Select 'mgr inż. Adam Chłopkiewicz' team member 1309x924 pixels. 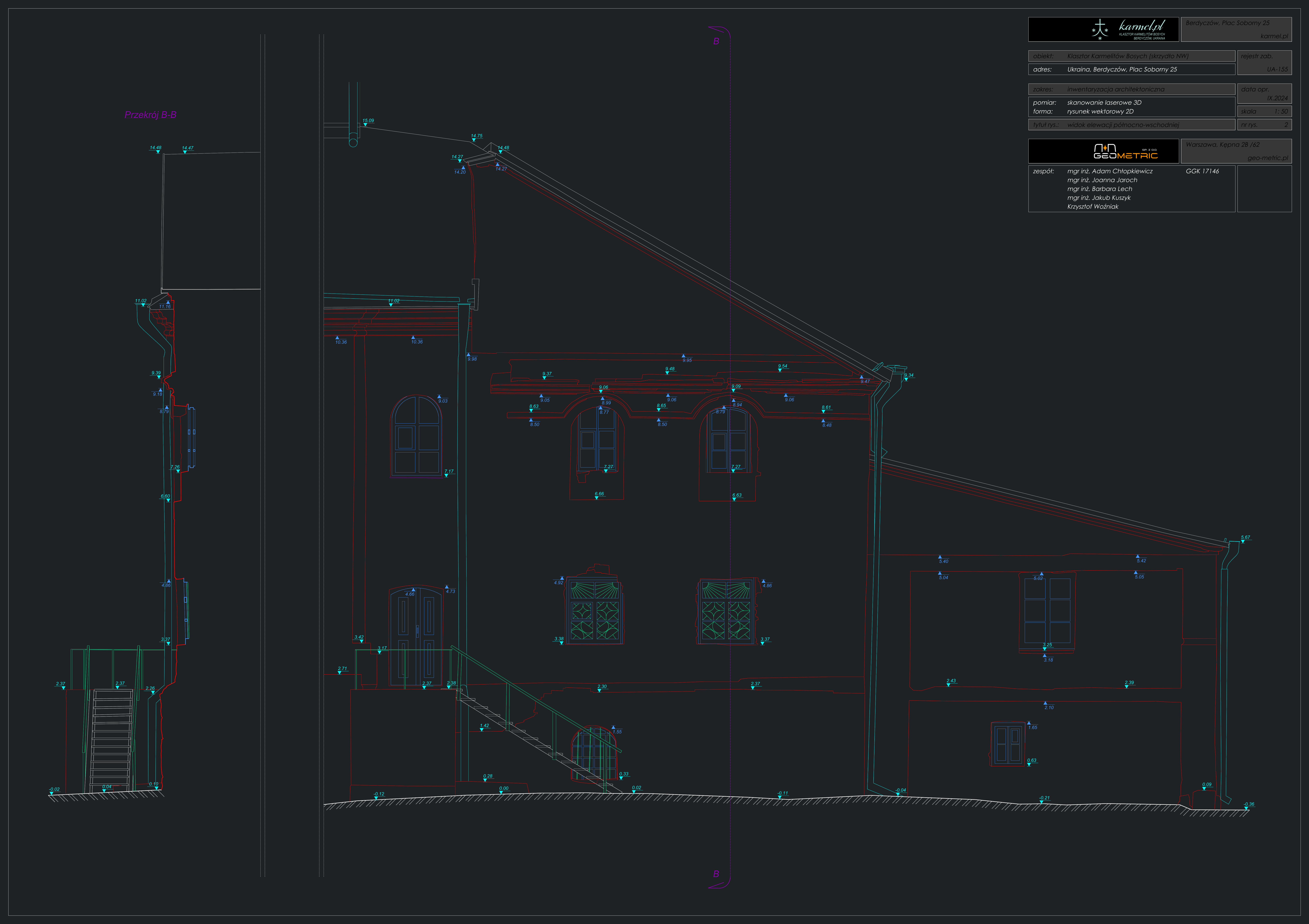click(x=1110, y=171)
